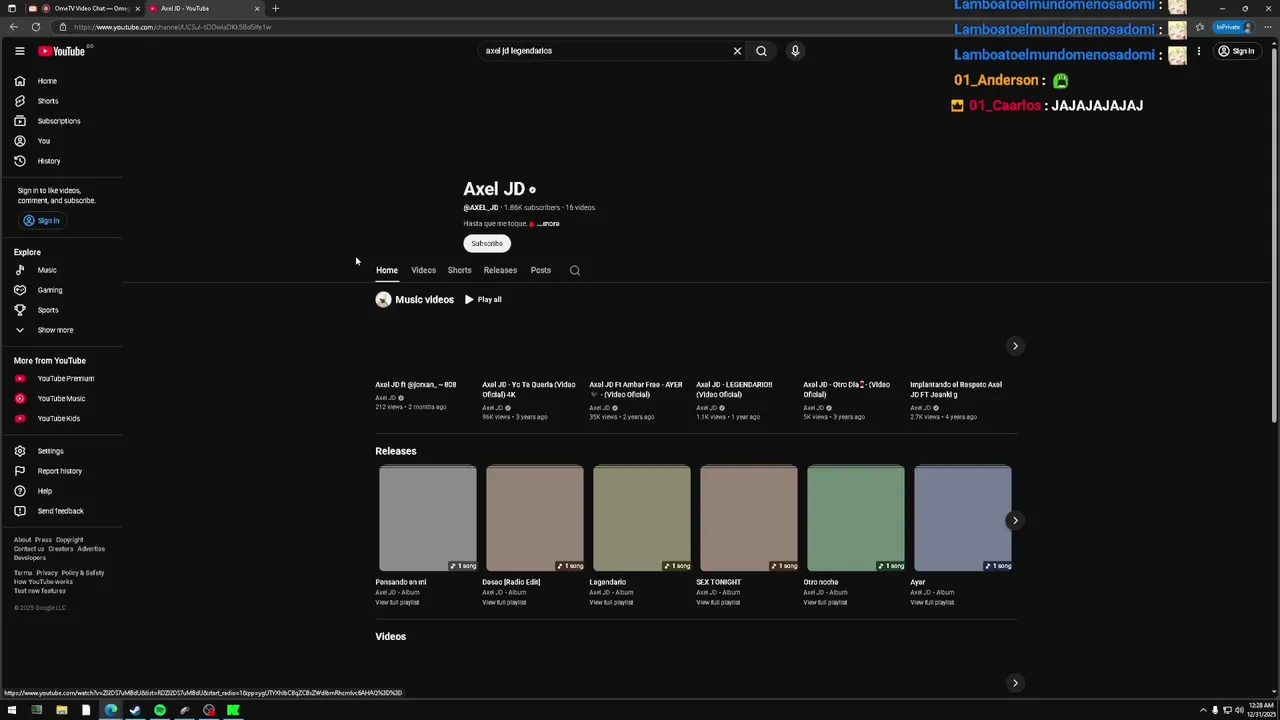Screen dimensions: 1280x720
Task: Open 'Pensando en mi' release thumbnail
Action: coord(428,518)
